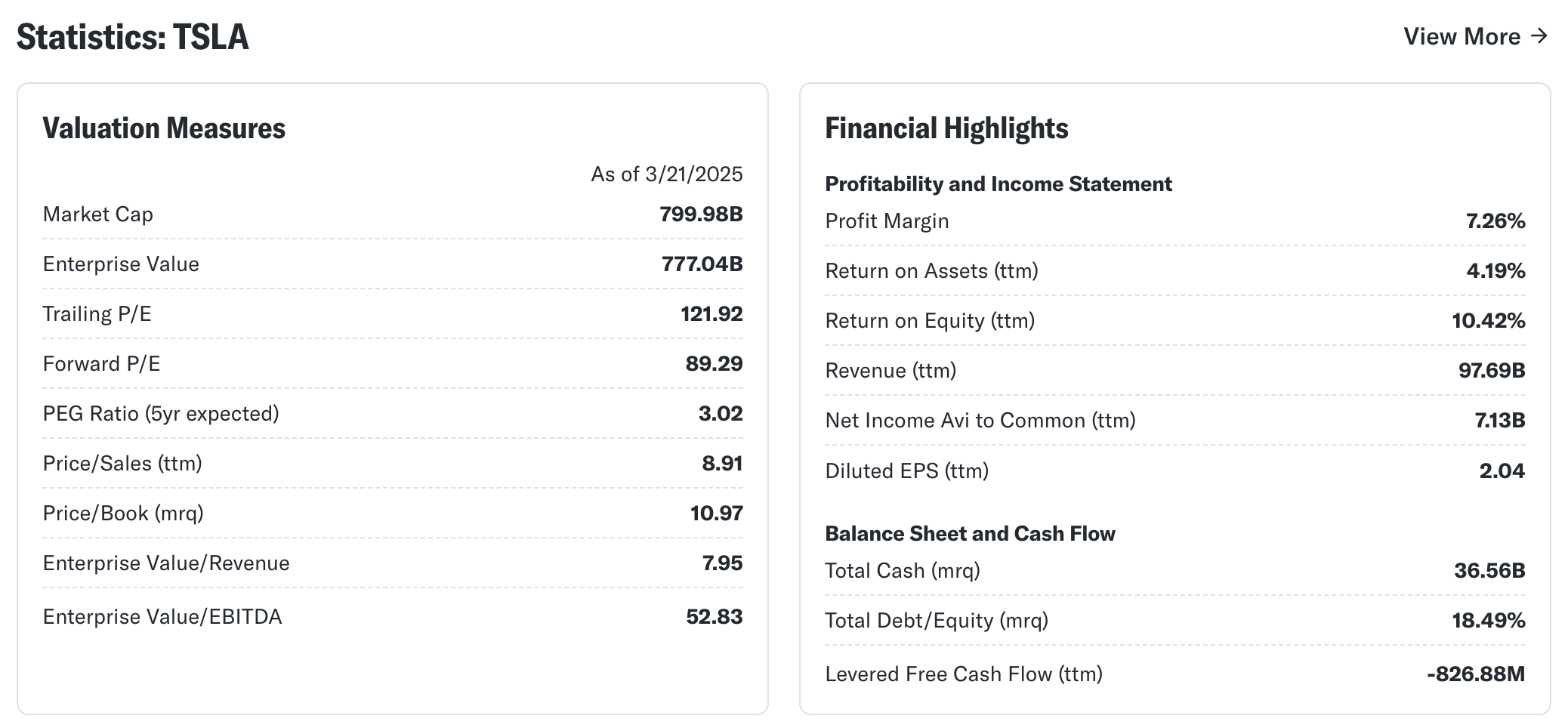The width and height of the screenshot is (1568, 728).
Task: Click the Trailing P/E label
Action: (97, 314)
